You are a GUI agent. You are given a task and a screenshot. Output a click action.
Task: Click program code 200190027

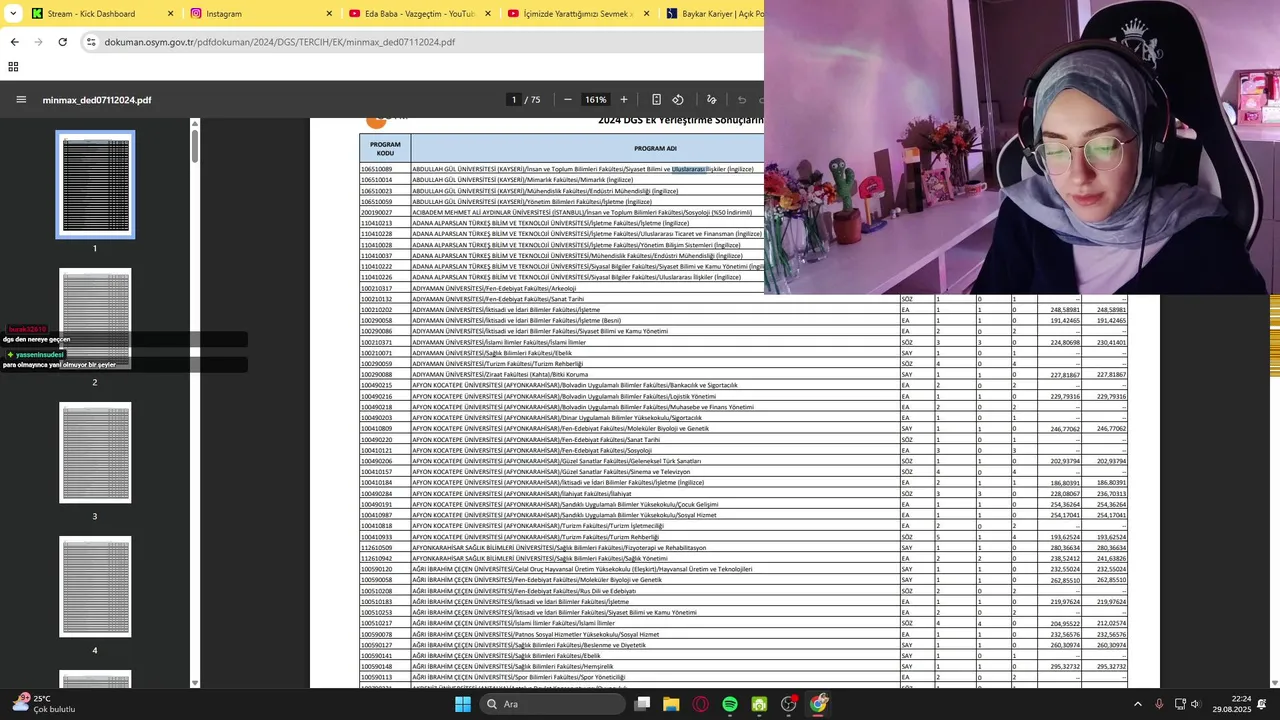click(x=376, y=212)
